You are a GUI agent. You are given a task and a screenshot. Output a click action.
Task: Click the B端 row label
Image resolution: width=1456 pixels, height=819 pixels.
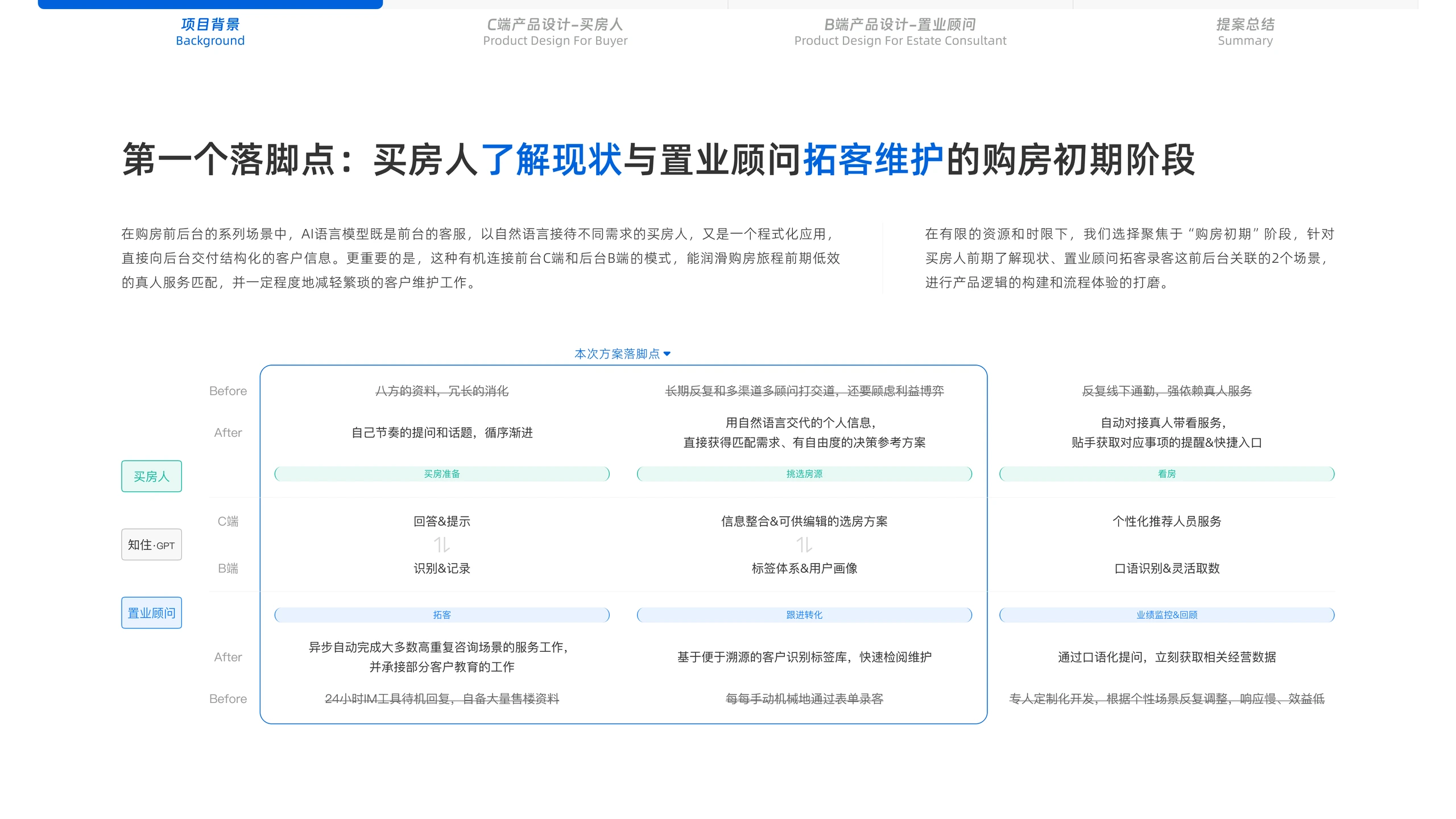click(228, 568)
